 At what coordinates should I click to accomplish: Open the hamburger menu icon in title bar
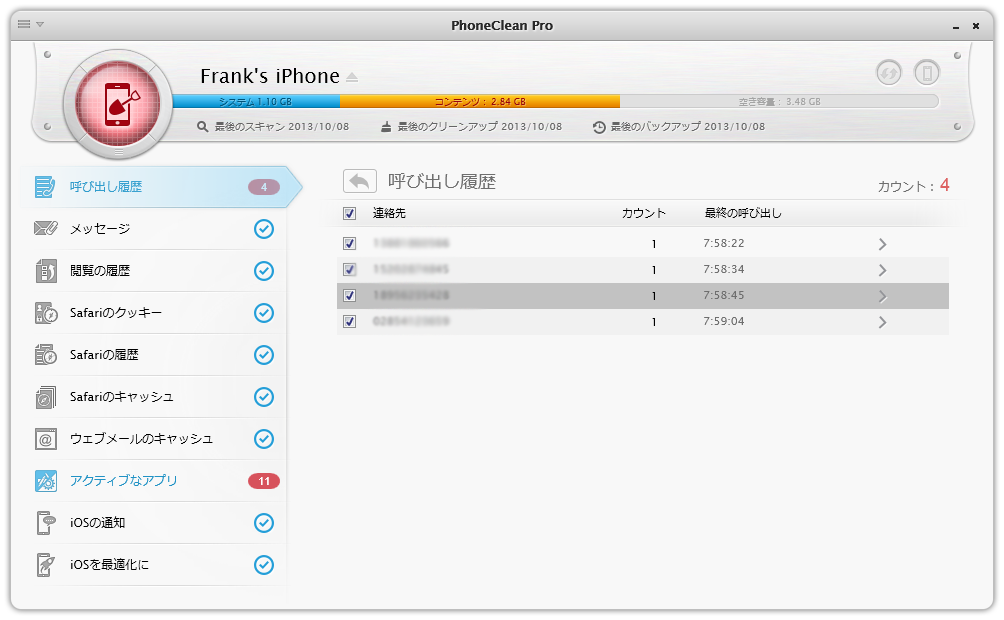coord(24,24)
